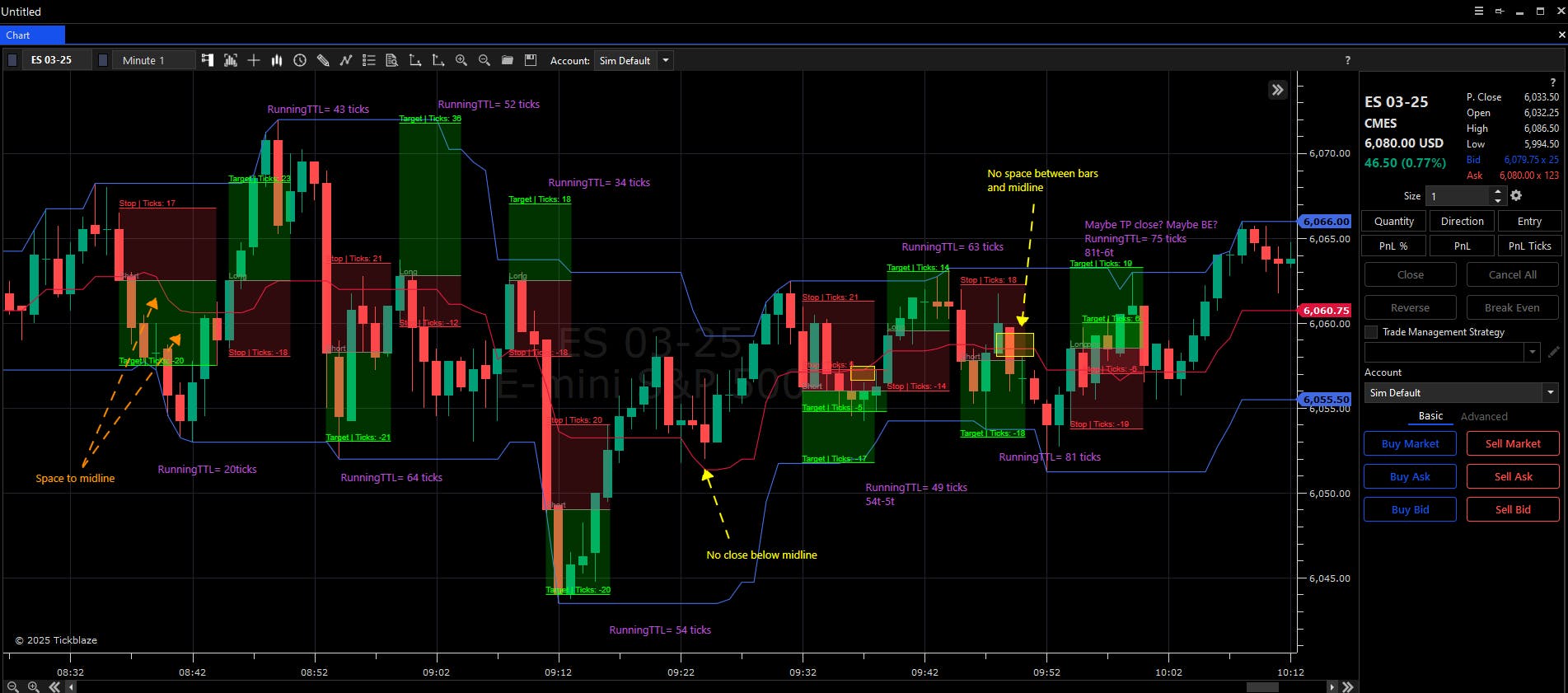This screenshot has width=1568, height=693.
Task: Click the Sell Bid button
Action: 1513,509
